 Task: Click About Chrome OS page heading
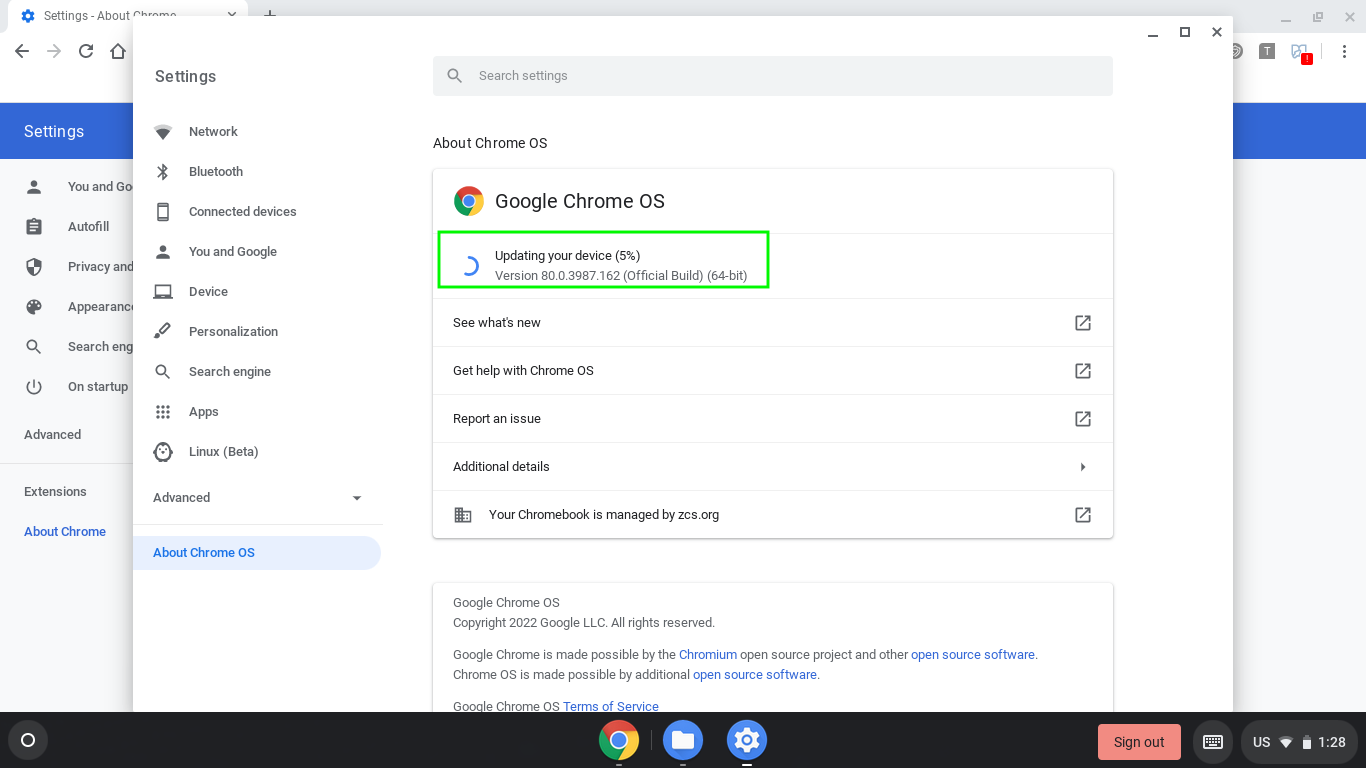click(x=490, y=143)
